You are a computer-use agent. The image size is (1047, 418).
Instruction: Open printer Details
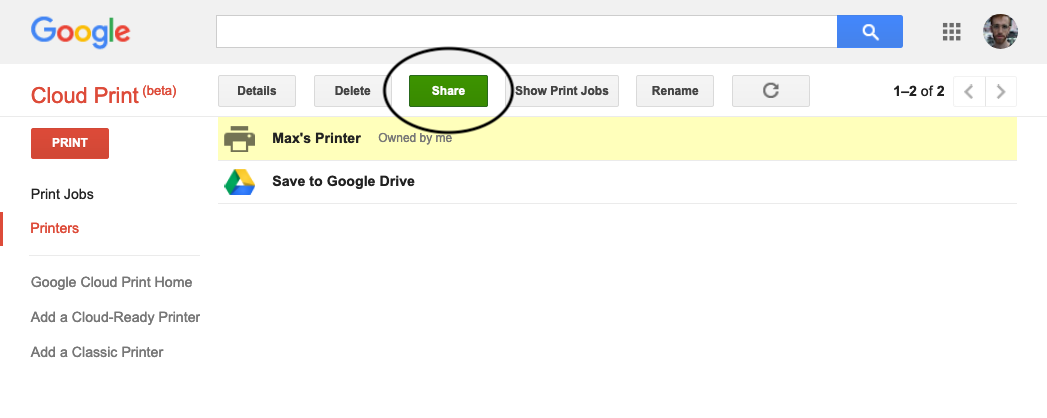[256, 91]
